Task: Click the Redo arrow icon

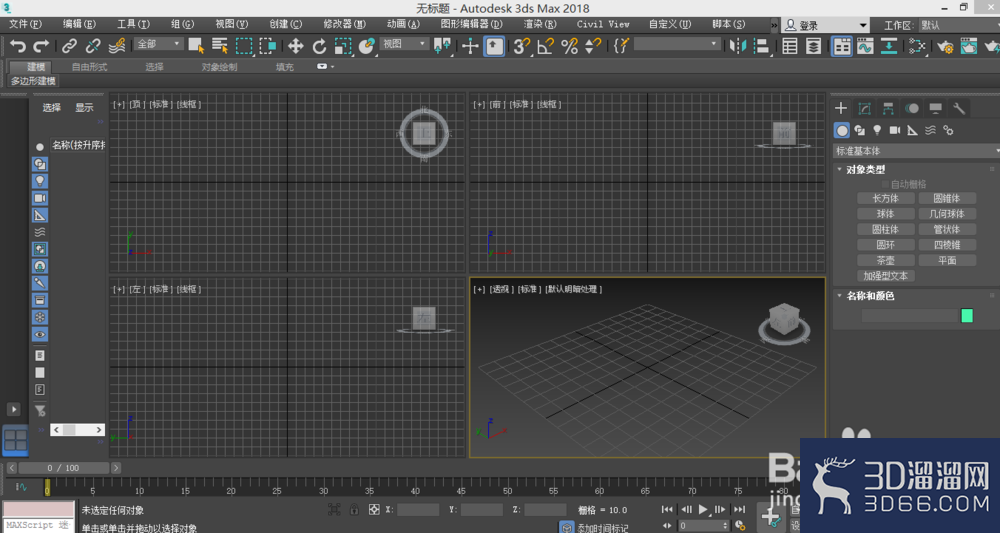Action: (41, 46)
